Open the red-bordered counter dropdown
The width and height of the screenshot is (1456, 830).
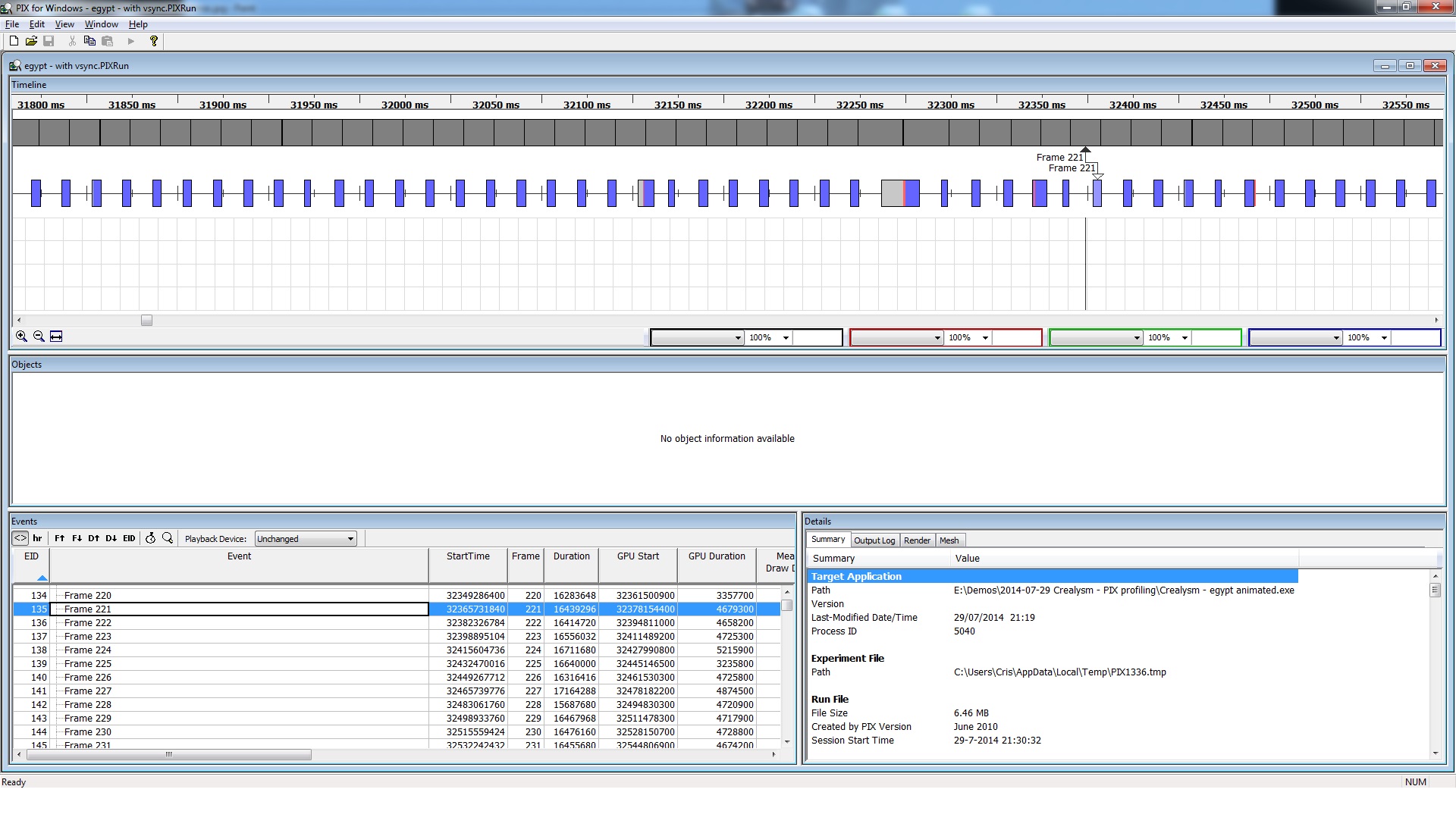[896, 338]
